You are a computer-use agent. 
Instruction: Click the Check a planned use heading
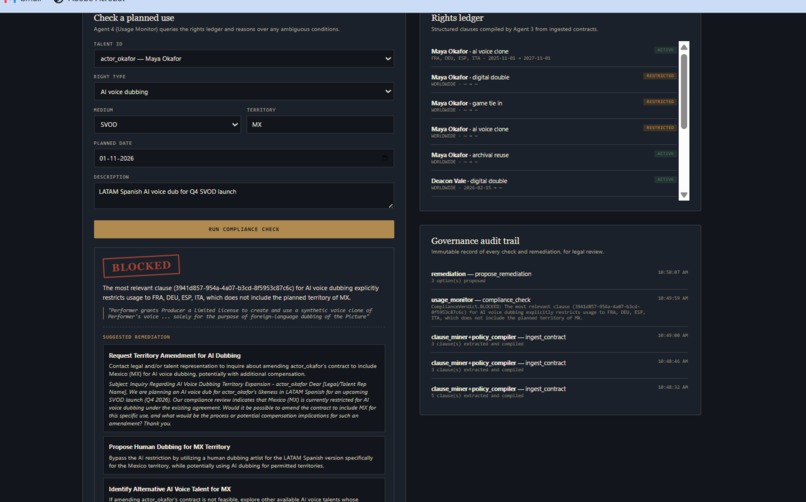tap(134, 18)
